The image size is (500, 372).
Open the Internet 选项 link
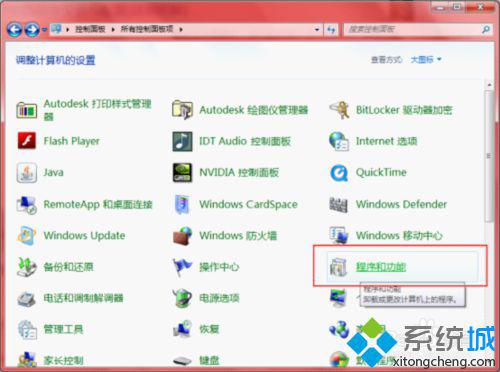386,141
